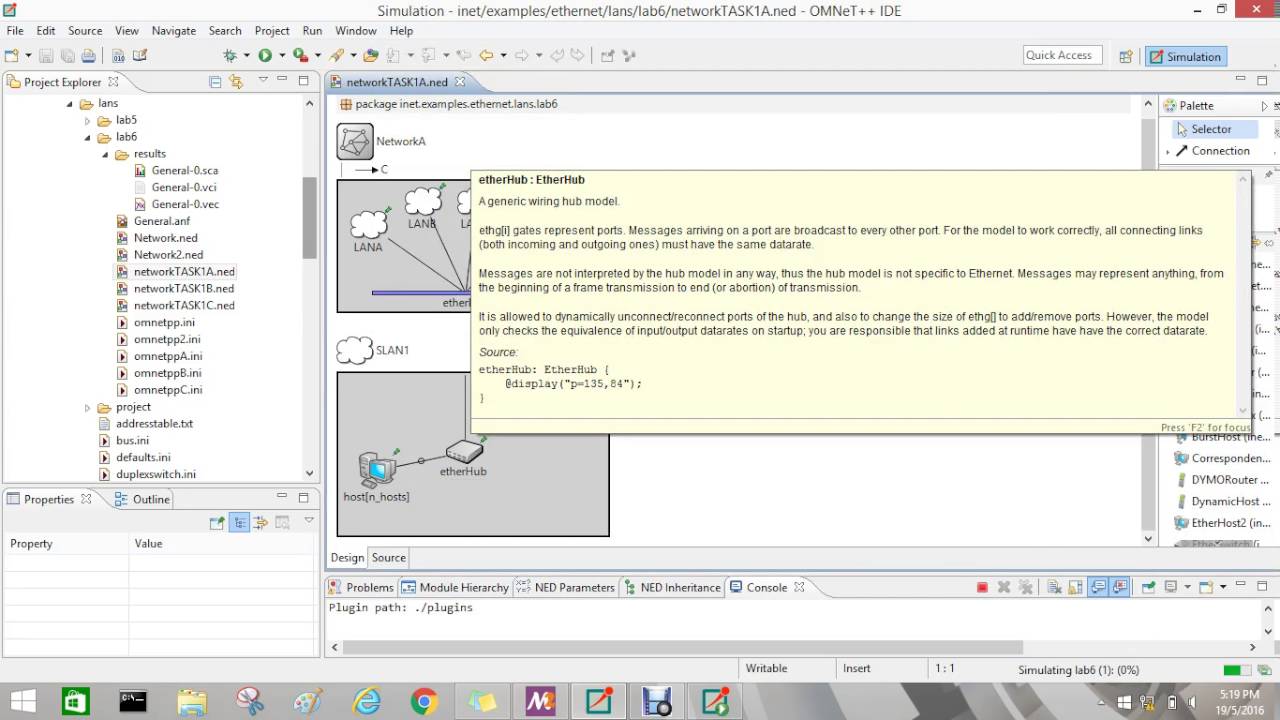Screen dimensions: 1280x720
Task: Open Display Selected Console dropdown
Action: coord(1187,587)
